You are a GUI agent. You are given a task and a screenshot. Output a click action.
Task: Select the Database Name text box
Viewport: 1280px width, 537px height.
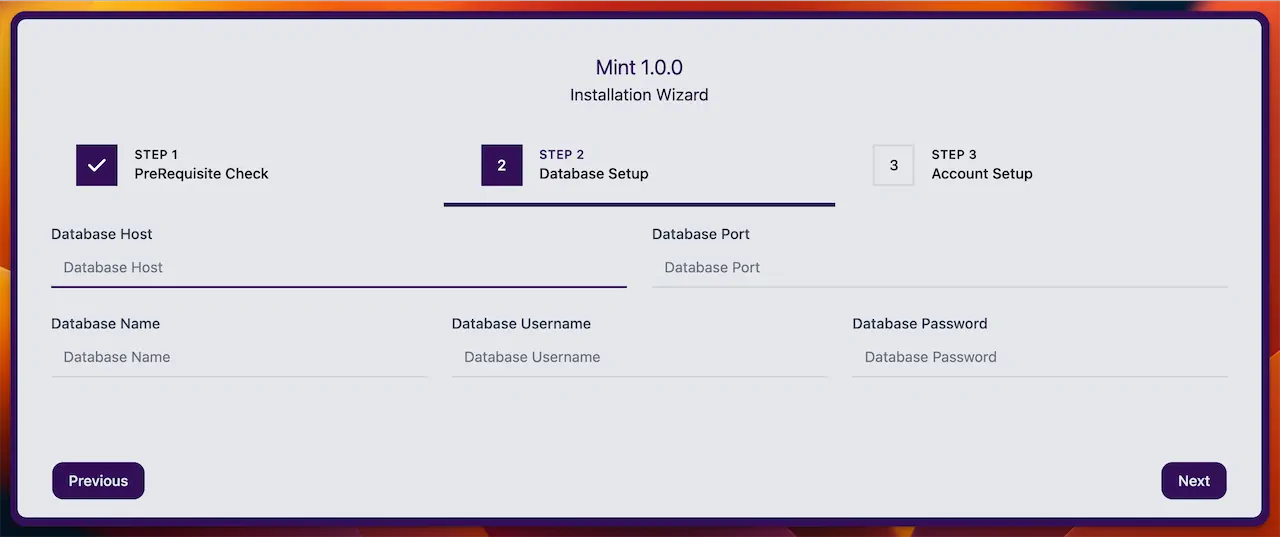point(239,357)
